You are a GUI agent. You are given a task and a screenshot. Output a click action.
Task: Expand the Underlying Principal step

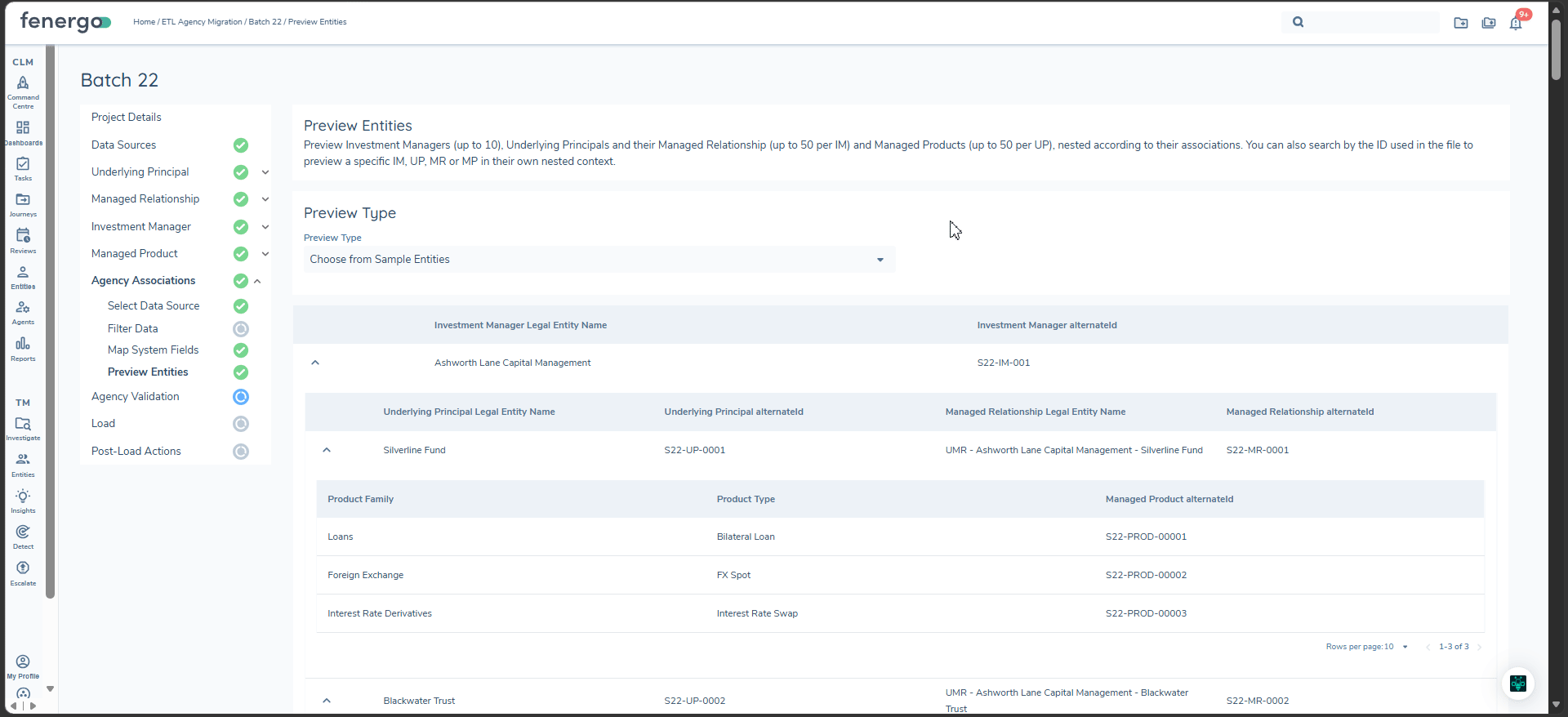(x=265, y=172)
